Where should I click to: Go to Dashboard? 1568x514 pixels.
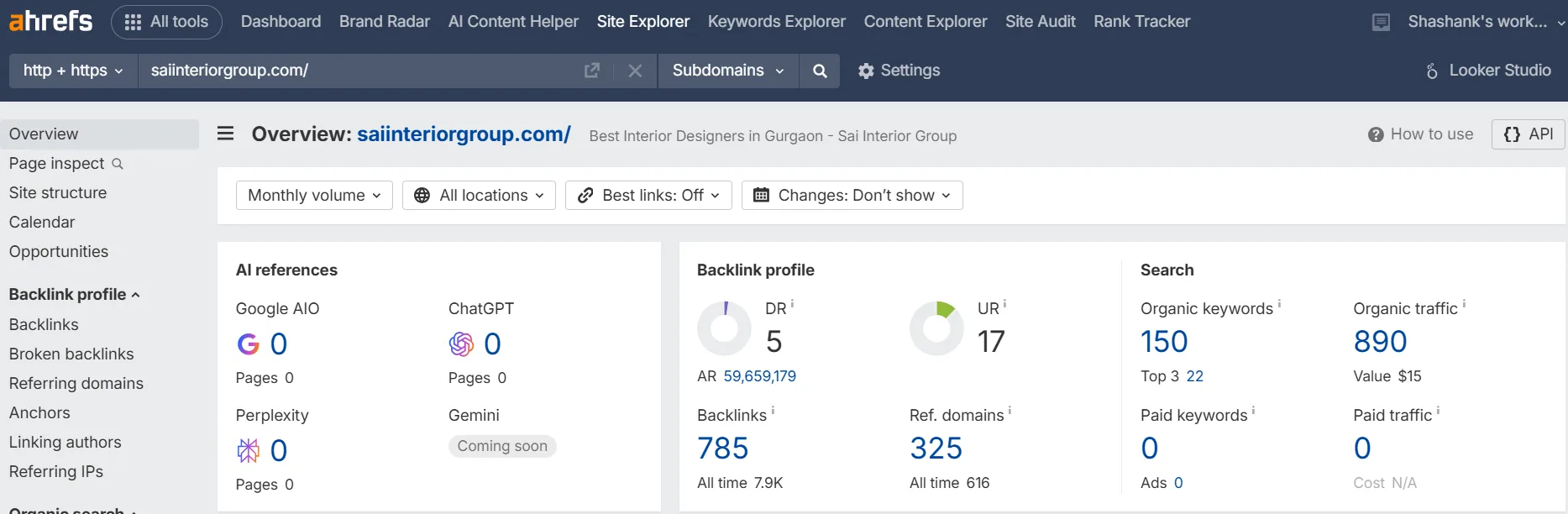[281, 22]
